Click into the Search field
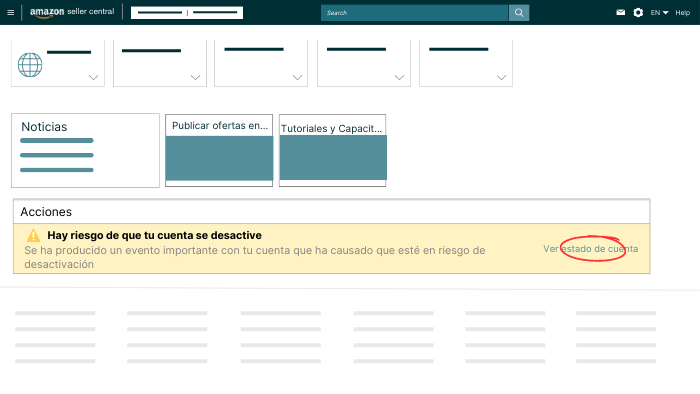This screenshot has height=394, width=700. click(414, 13)
